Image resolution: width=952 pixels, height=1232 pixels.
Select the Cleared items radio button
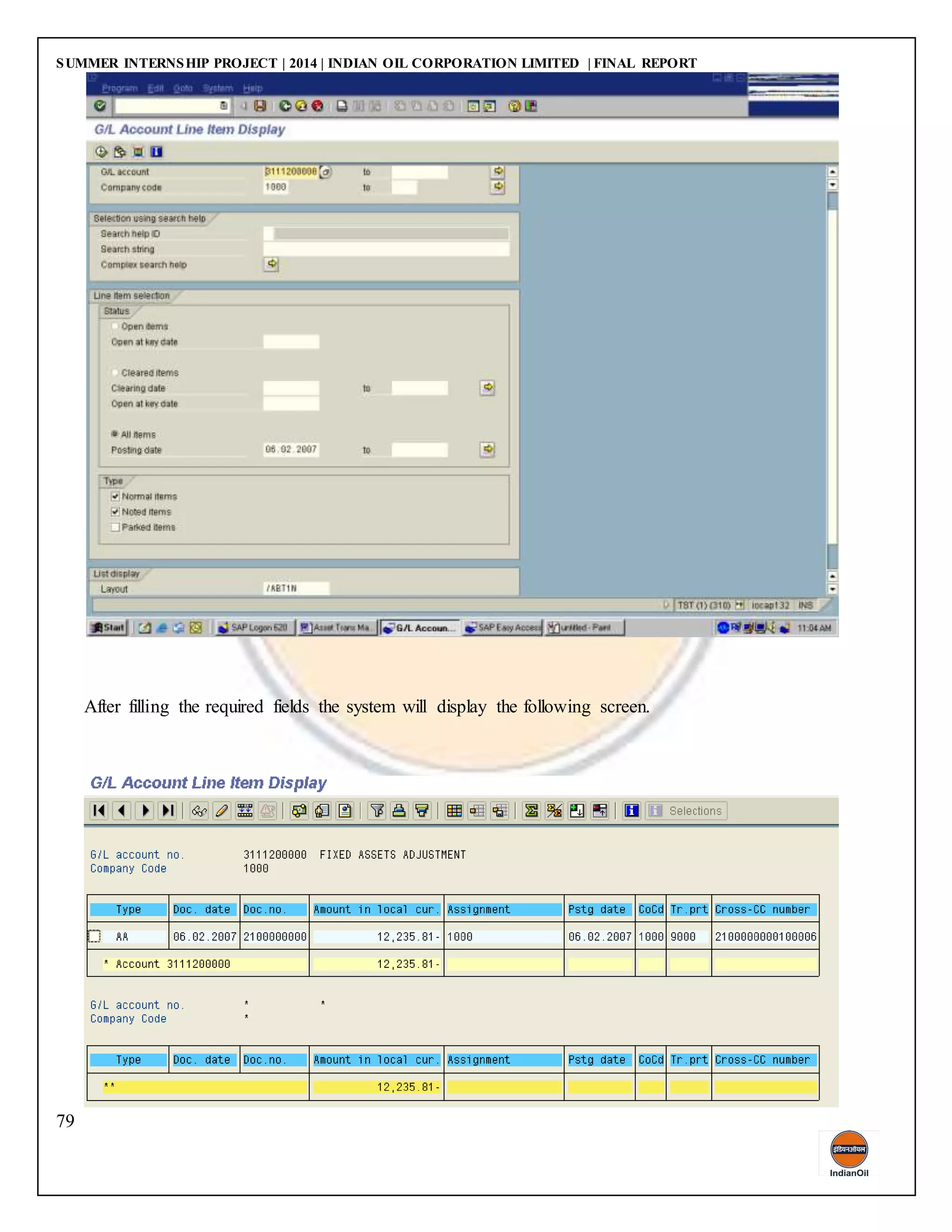(115, 372)
